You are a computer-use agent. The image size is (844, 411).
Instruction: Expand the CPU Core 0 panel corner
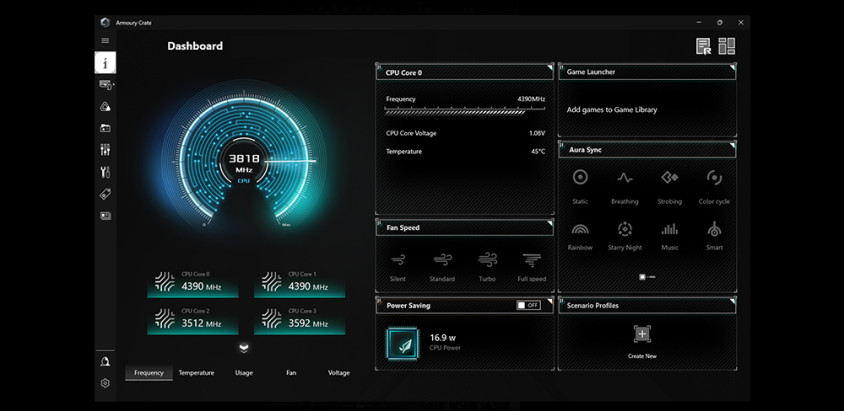(549, 68)
